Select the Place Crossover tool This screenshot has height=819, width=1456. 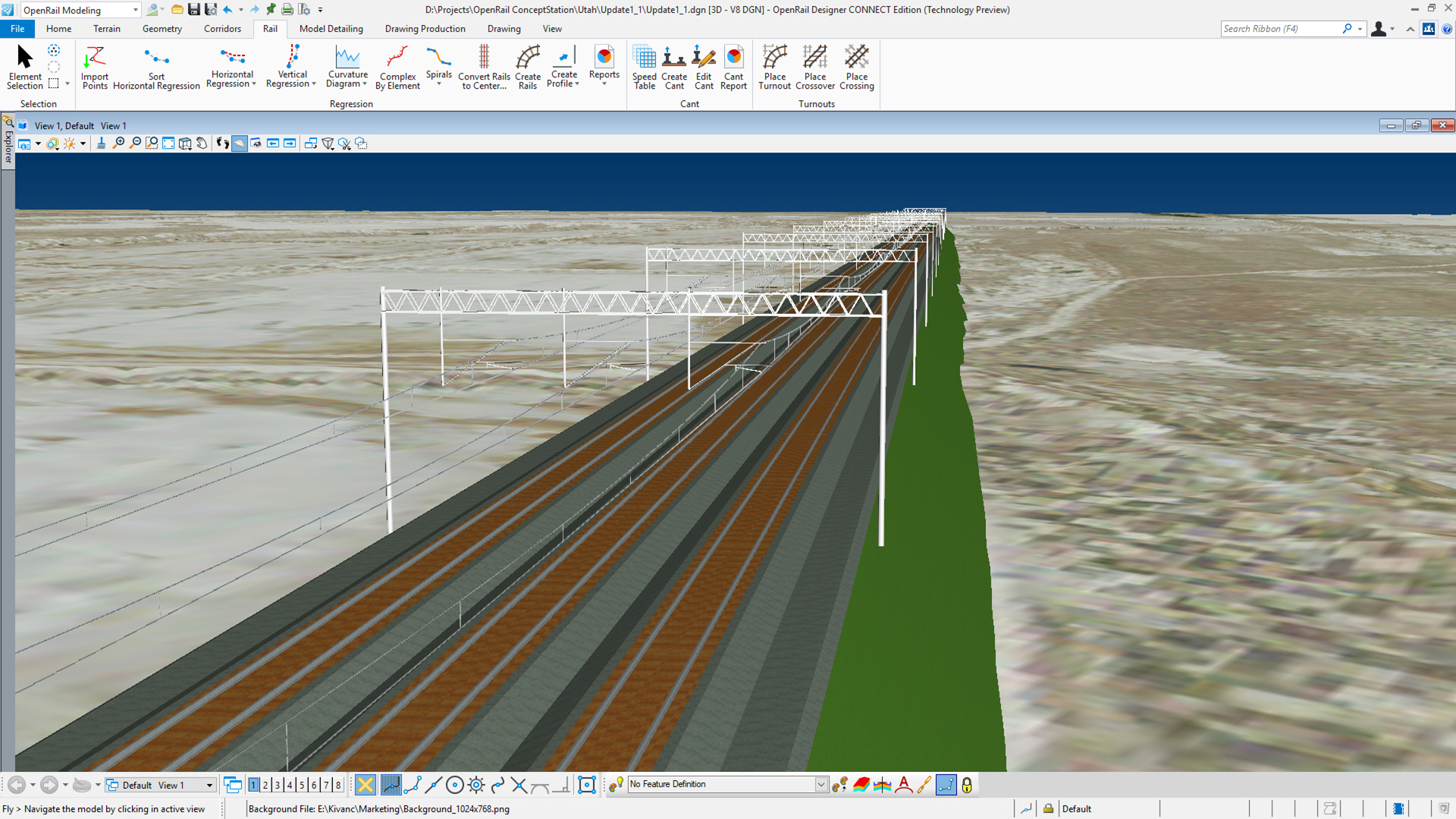click(815, 67)
